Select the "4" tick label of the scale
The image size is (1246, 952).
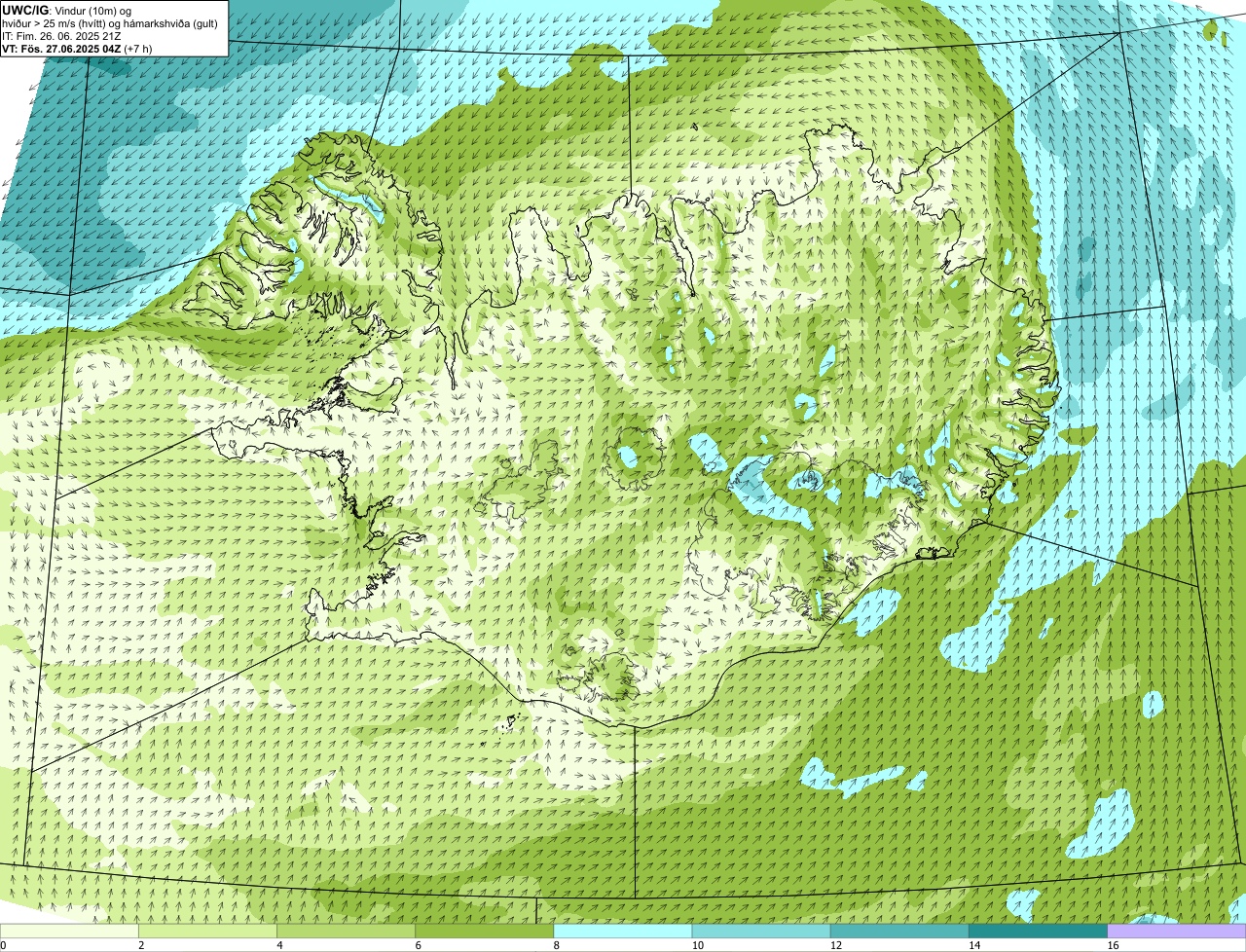tap(279, 945)
